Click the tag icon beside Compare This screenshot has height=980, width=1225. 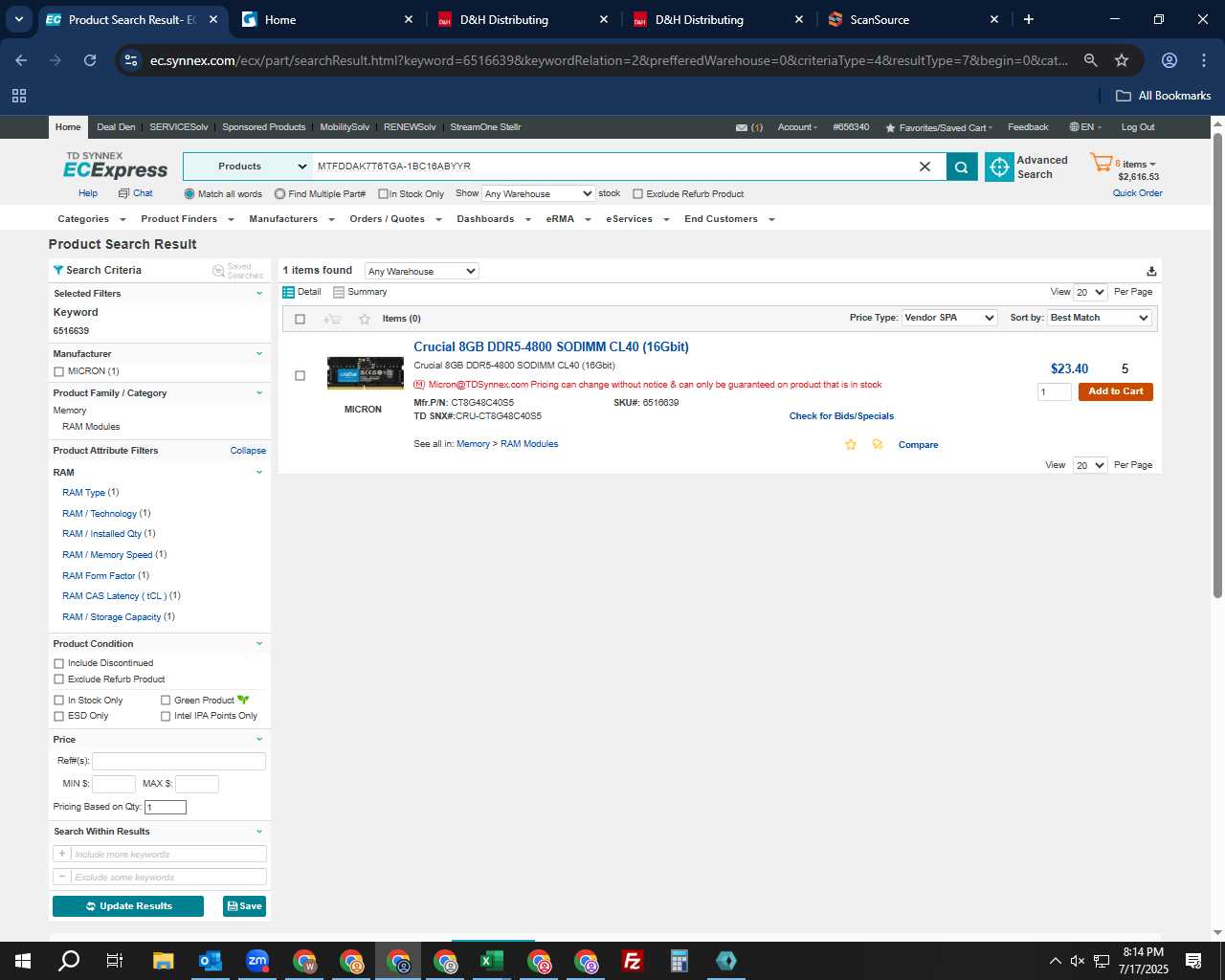click(x=878, y=444)
